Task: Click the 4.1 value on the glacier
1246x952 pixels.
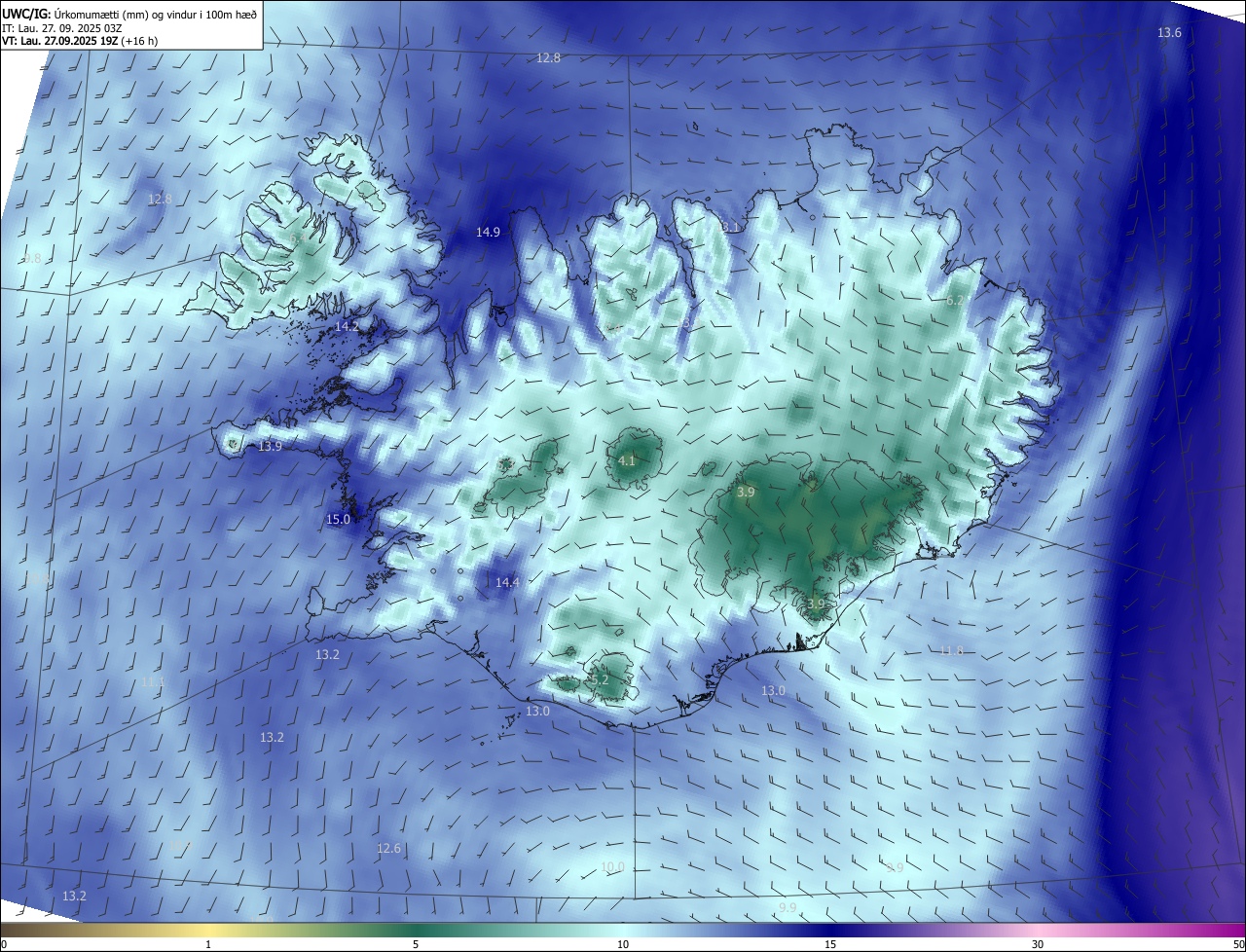Action: 627,460
